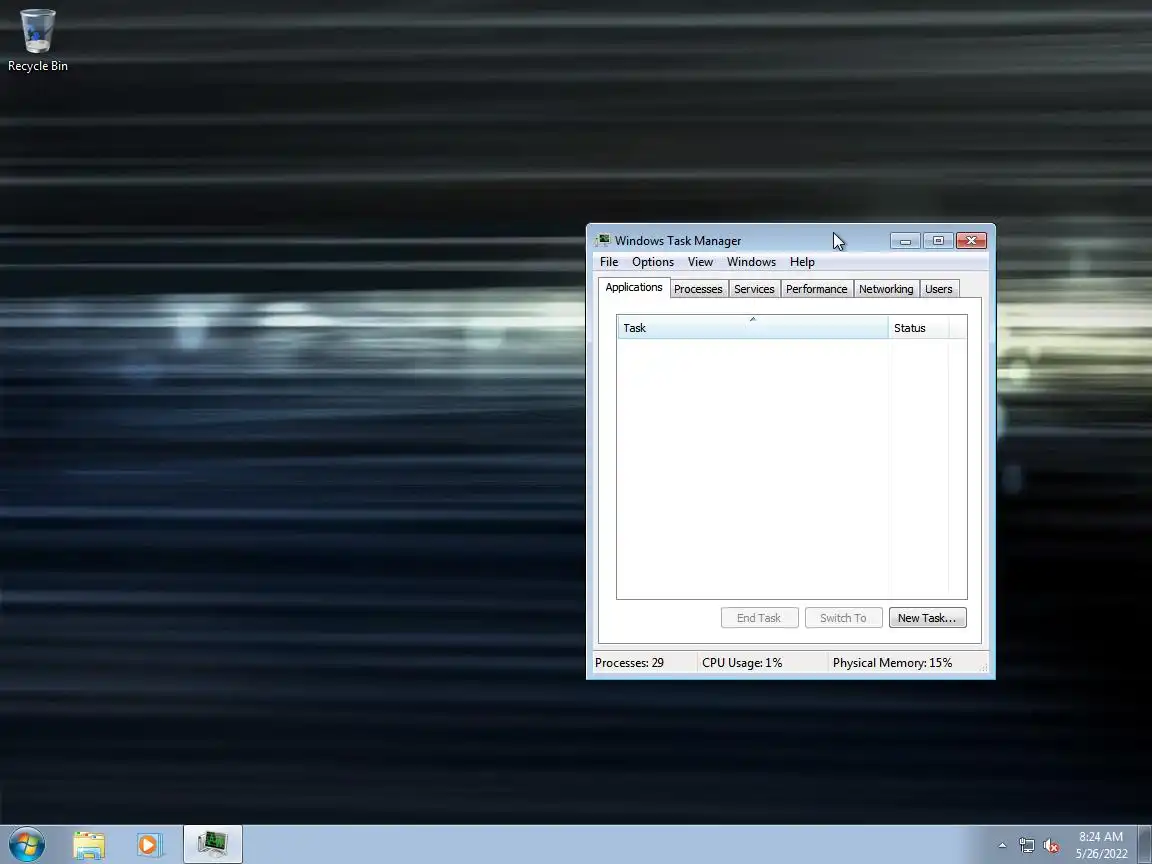The width and height of the screenshot is (1152, 864).
Task: Launch Windows Explorer from taskbar
Action: tap(89, 845)
